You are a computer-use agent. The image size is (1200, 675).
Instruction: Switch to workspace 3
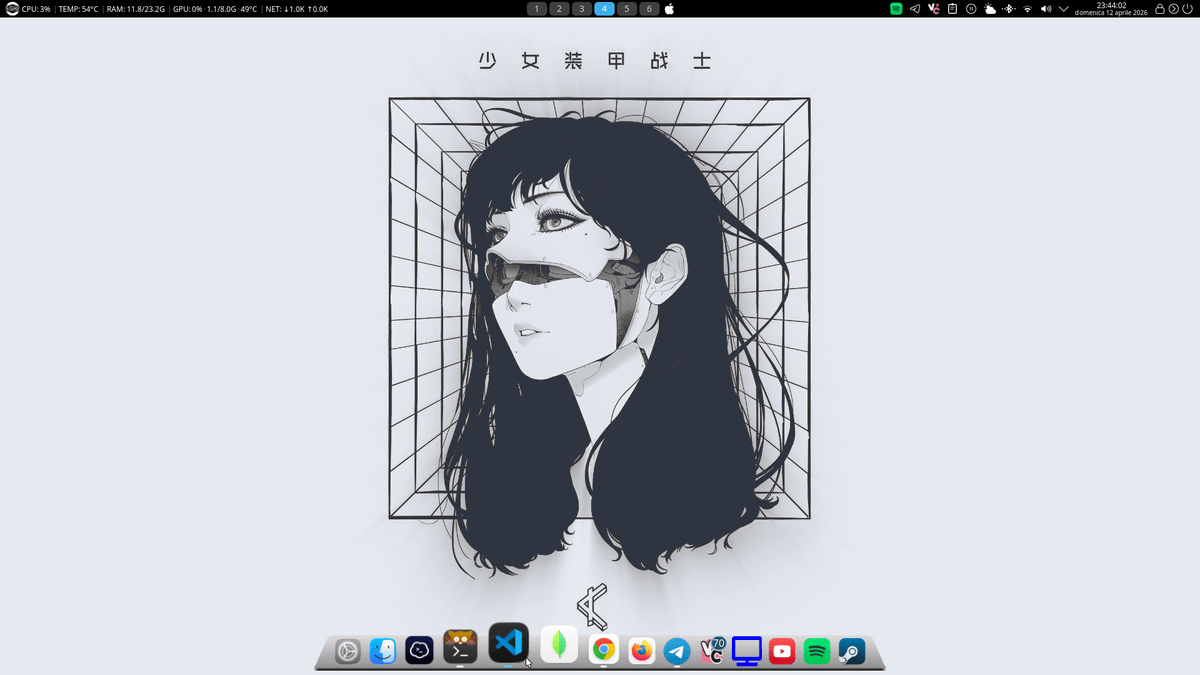coord(582,9)
